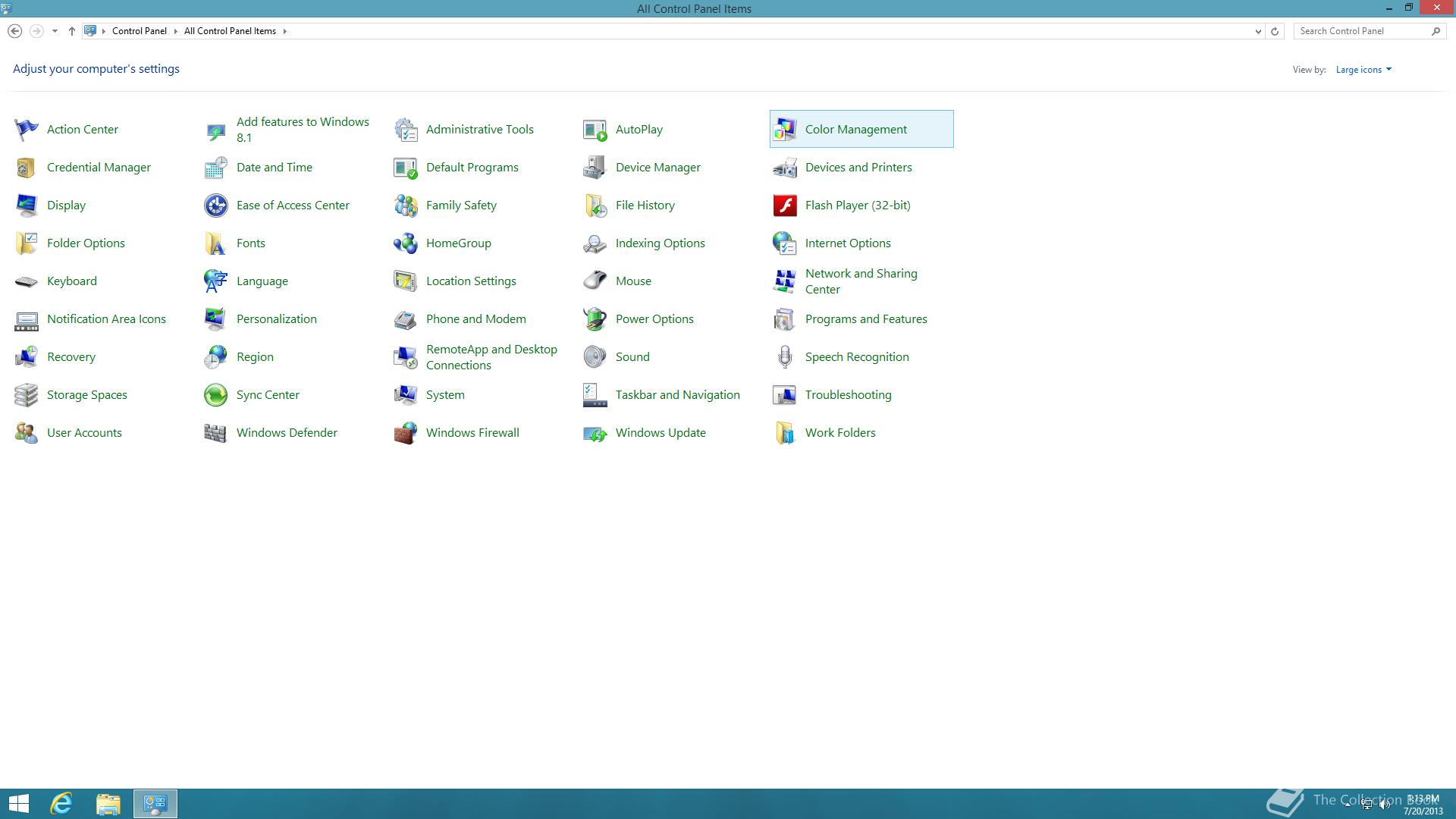The image size is (1456, 819).
Task: Click the red Flash Player icon
Action: pyautogui.click(x=785, y=206)
